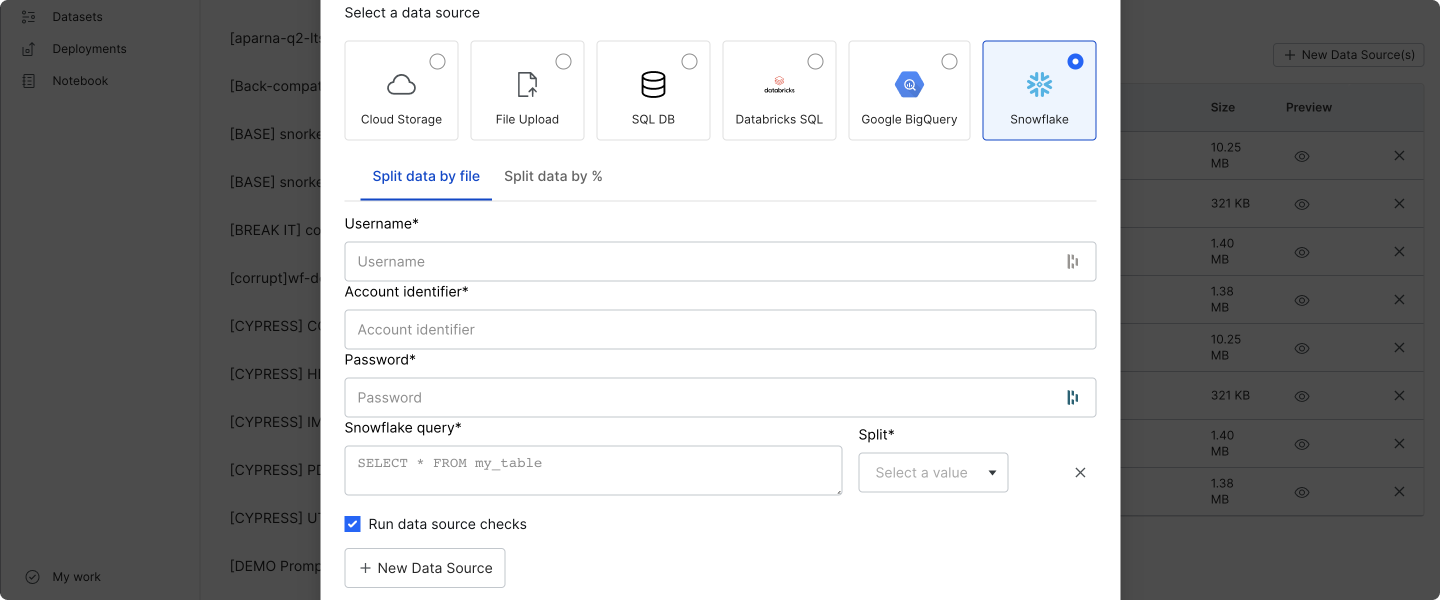Open the [DEMO Promp dataset row
The image size is (1440, 600).
point(275,566)
